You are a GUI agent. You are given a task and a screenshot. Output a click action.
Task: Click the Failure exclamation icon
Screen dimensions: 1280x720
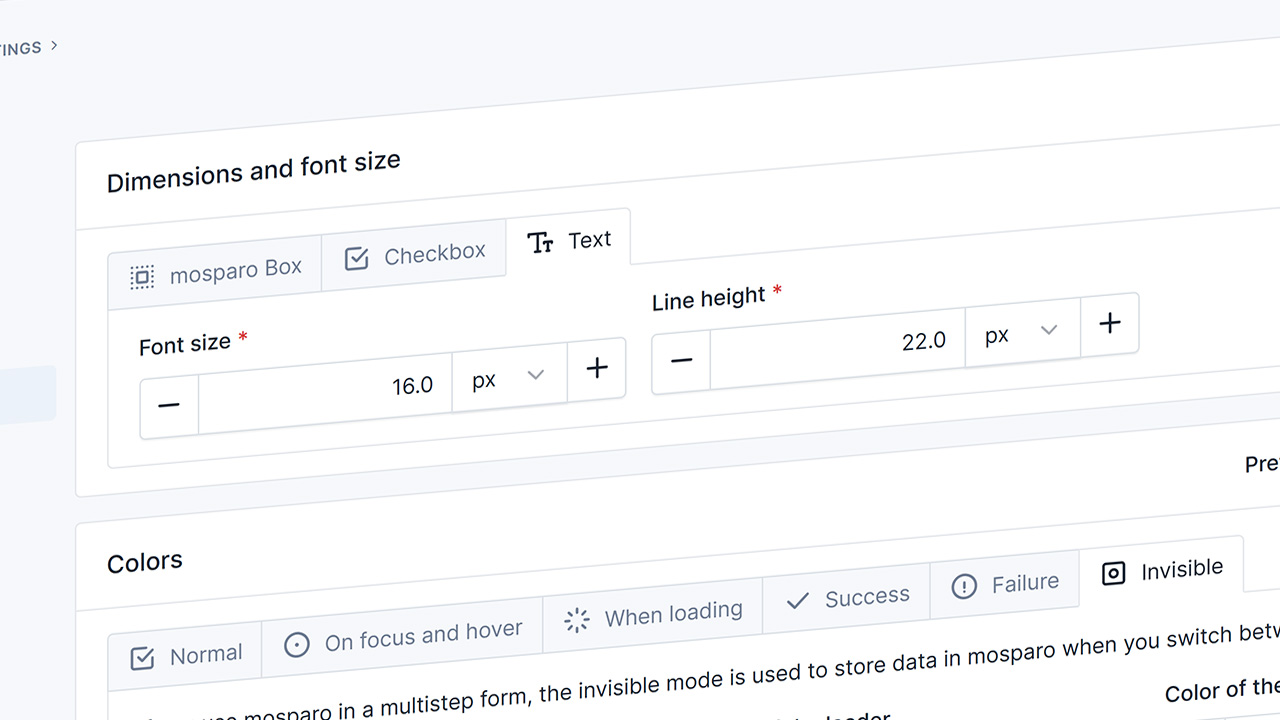pos(964,587)
